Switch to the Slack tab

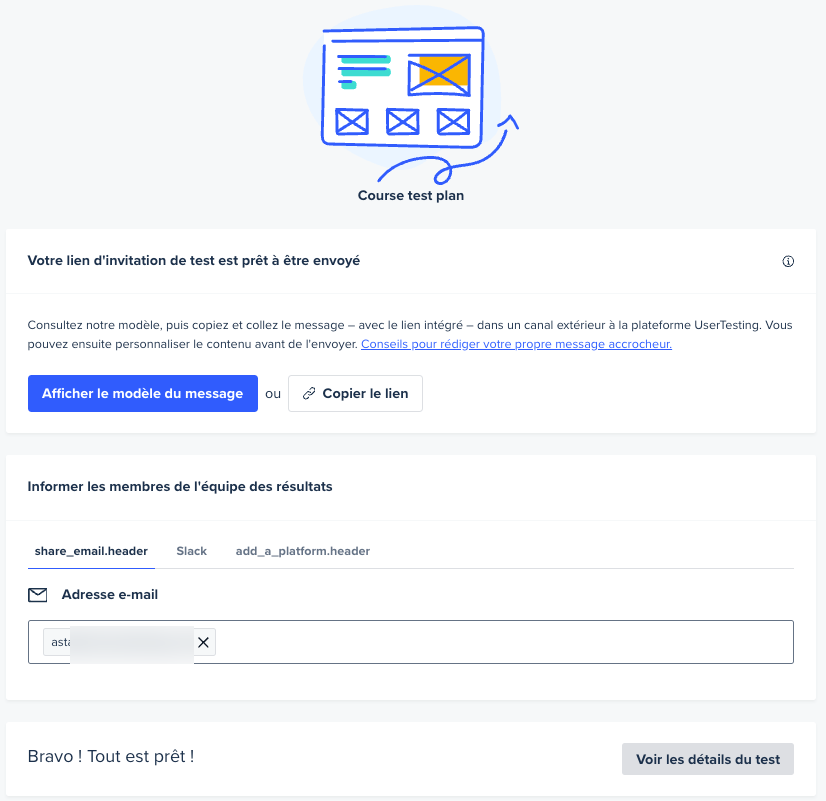click(x=191, y=551)
